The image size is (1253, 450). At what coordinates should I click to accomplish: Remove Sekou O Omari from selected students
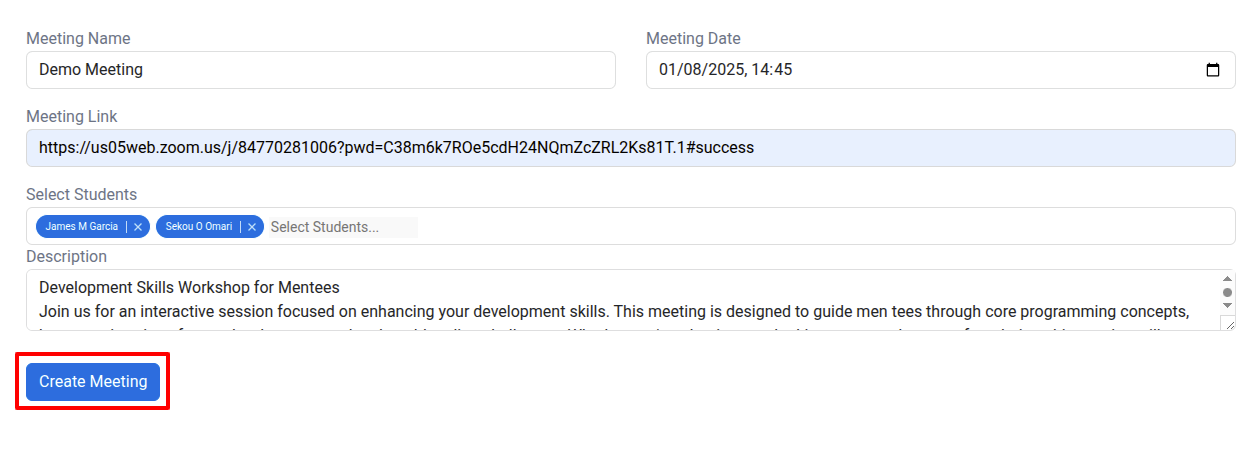[252, 227]
